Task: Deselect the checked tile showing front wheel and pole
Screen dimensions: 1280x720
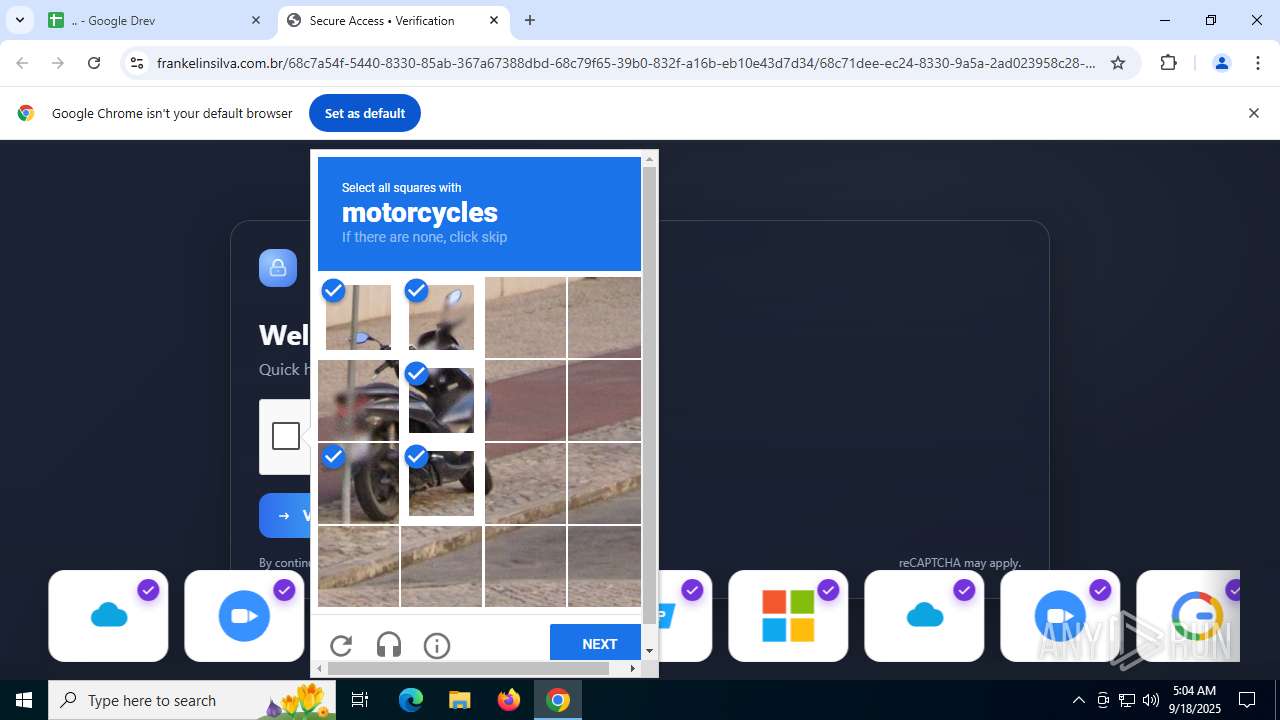Action: pos(358,483)
